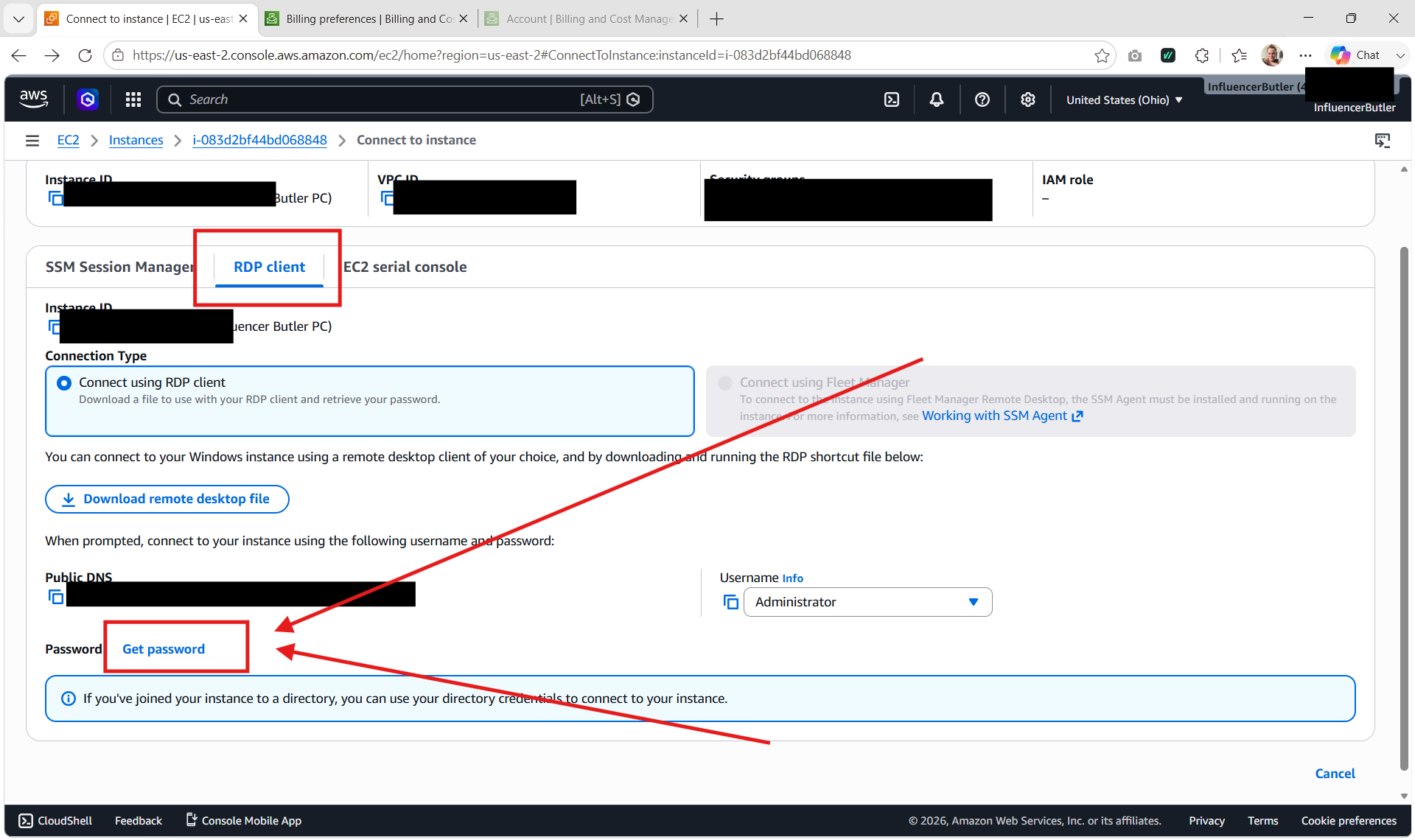Open instance i-083d2bf44bd068848 breadcrumb link
The image size is (1415, 840).
(259, 140)
